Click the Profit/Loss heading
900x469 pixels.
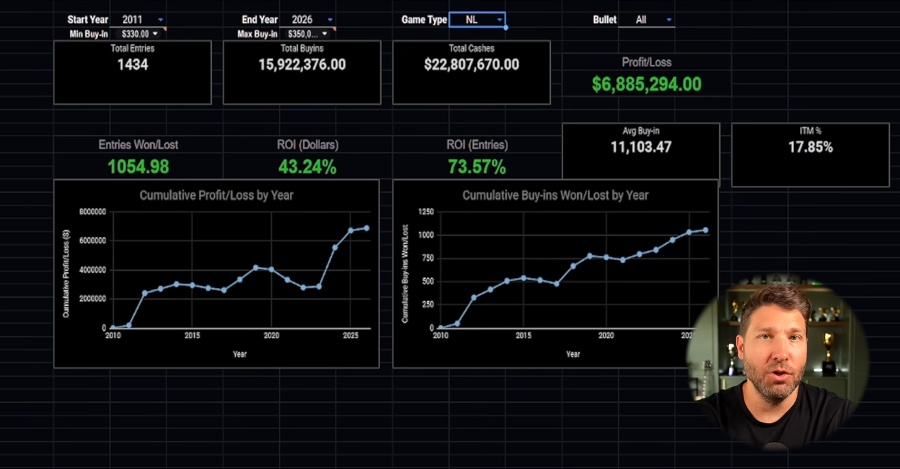click(646, 62)
